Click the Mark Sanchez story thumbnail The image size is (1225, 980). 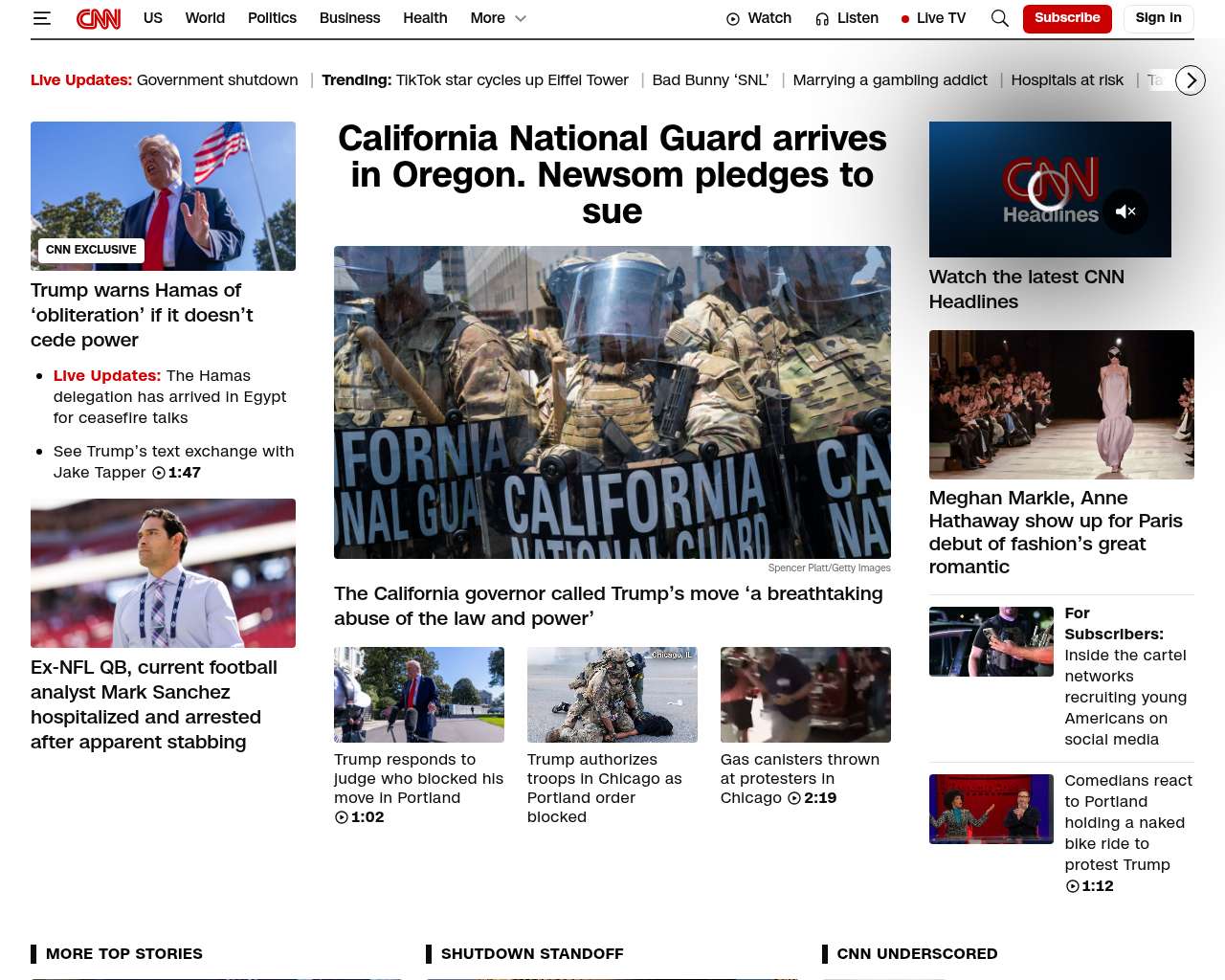pos(163,572)
